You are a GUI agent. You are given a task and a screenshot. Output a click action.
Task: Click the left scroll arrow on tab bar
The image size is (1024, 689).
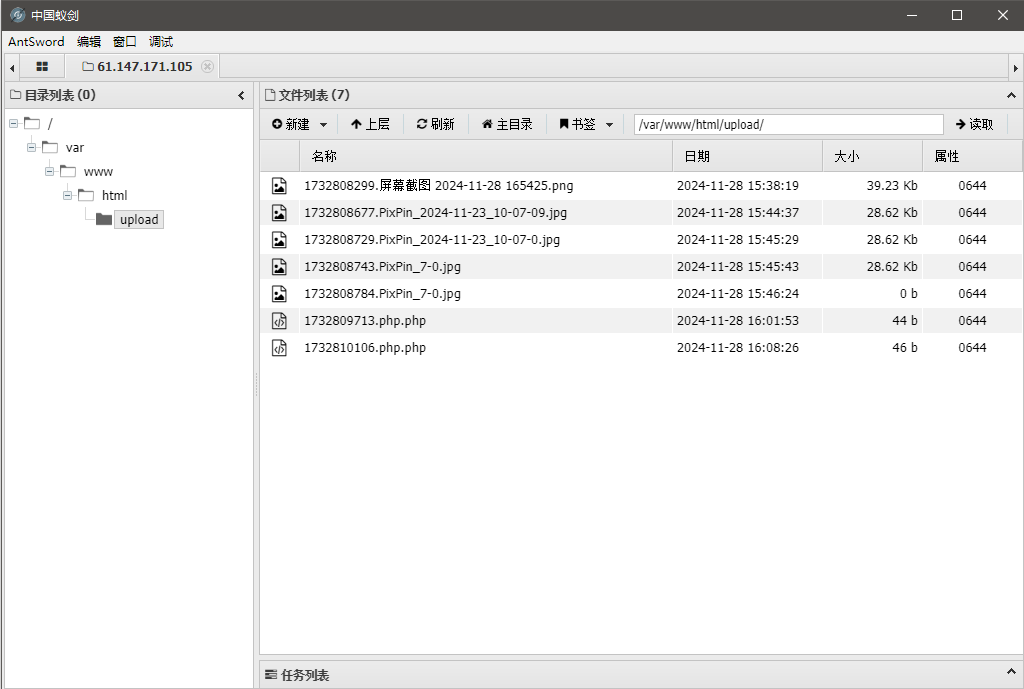12,67
